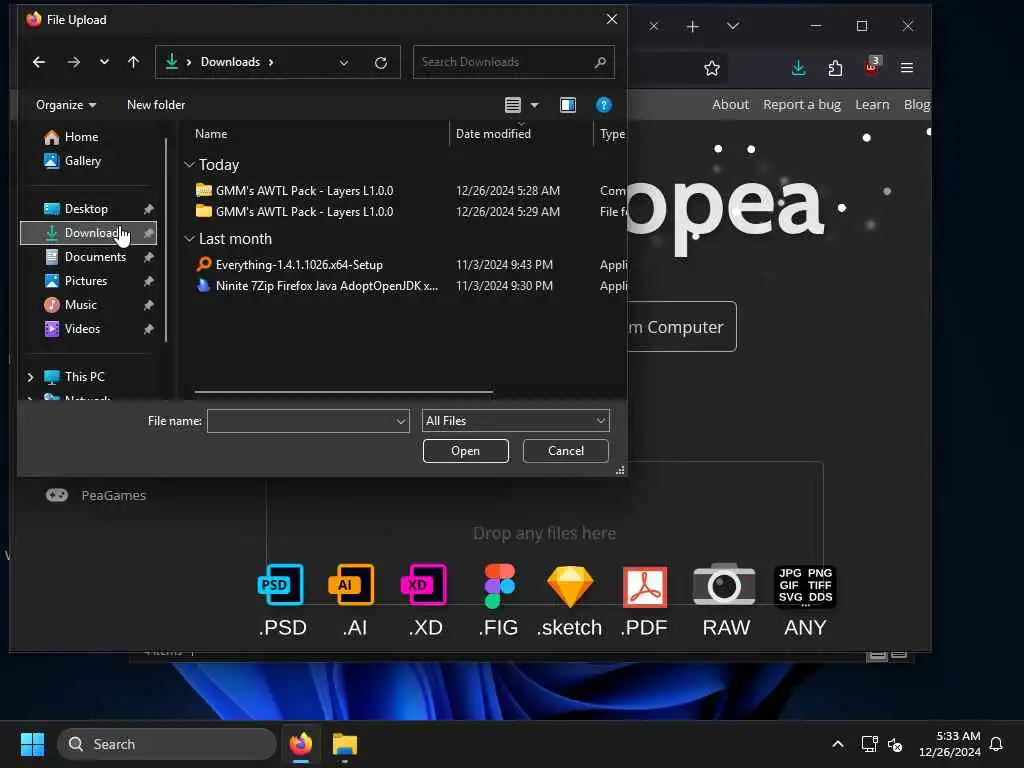Create a New folder
The width and height of the screenshot is (1024, 768).
tap(156, 105)
